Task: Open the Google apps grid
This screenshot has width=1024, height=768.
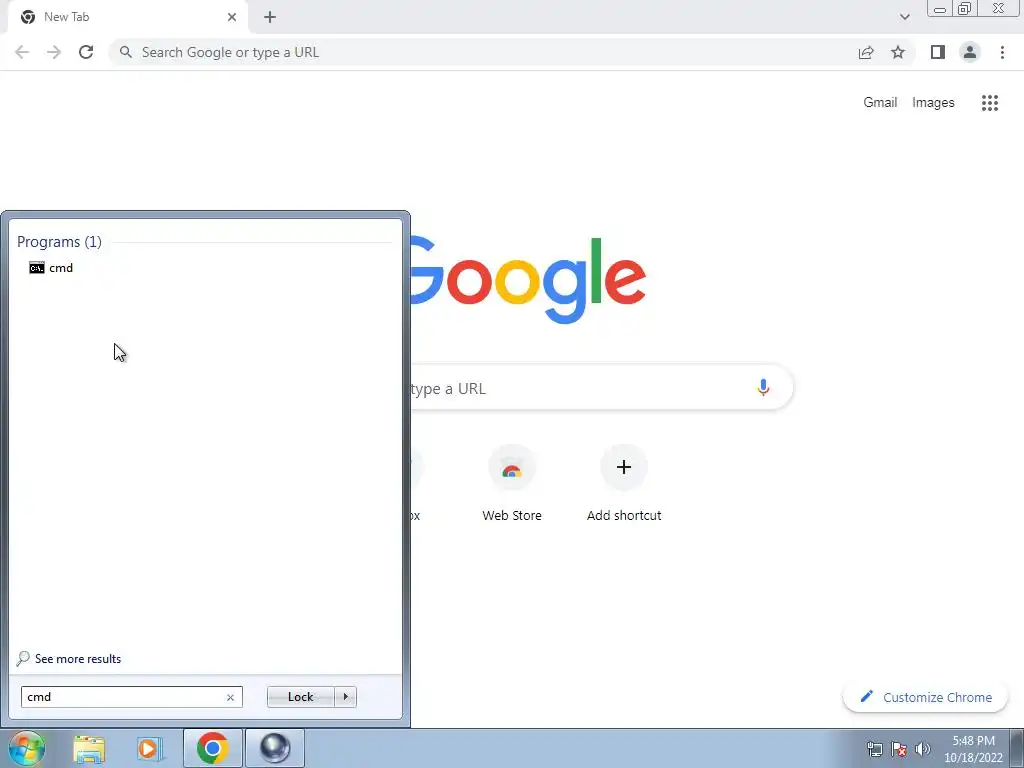Action: pos(989,103)
